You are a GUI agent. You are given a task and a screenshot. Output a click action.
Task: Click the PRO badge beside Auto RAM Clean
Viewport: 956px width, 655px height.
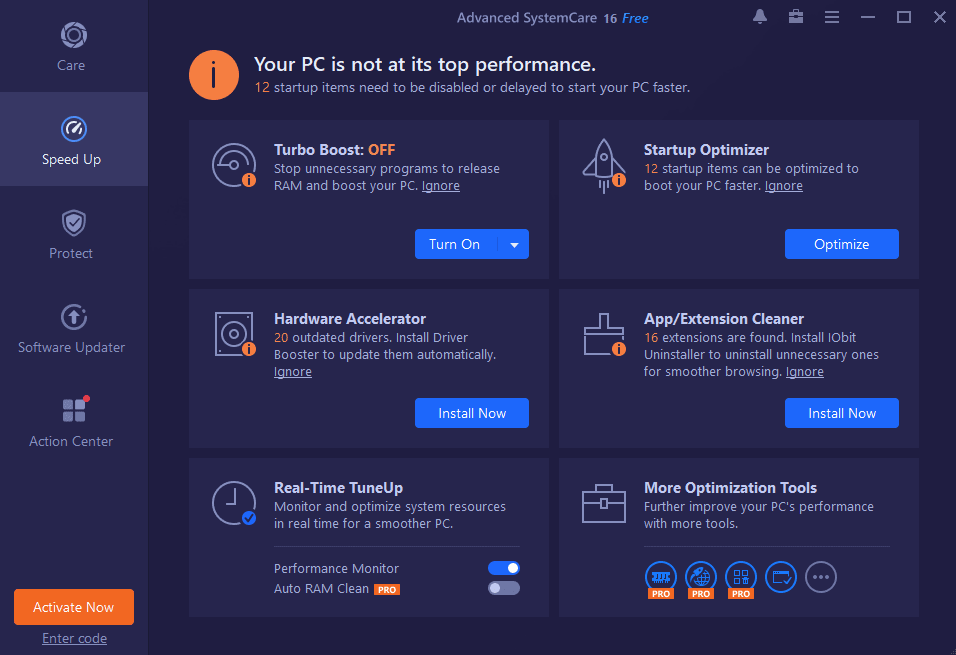click(387, 590)
